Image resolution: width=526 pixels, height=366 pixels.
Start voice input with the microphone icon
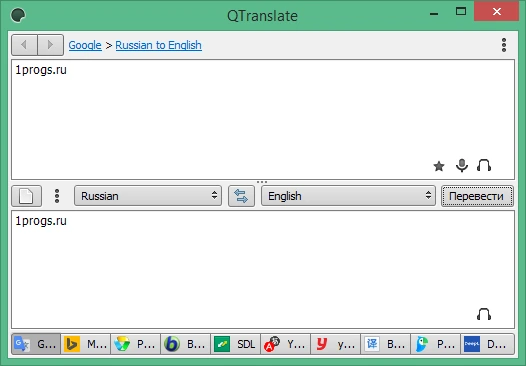462,165
